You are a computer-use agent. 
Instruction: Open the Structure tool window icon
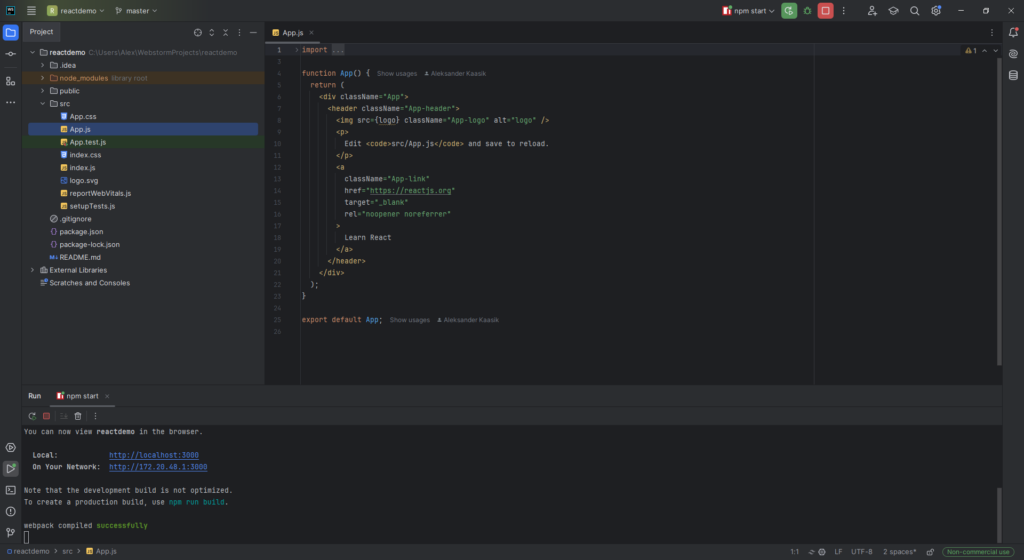point(10,81)
